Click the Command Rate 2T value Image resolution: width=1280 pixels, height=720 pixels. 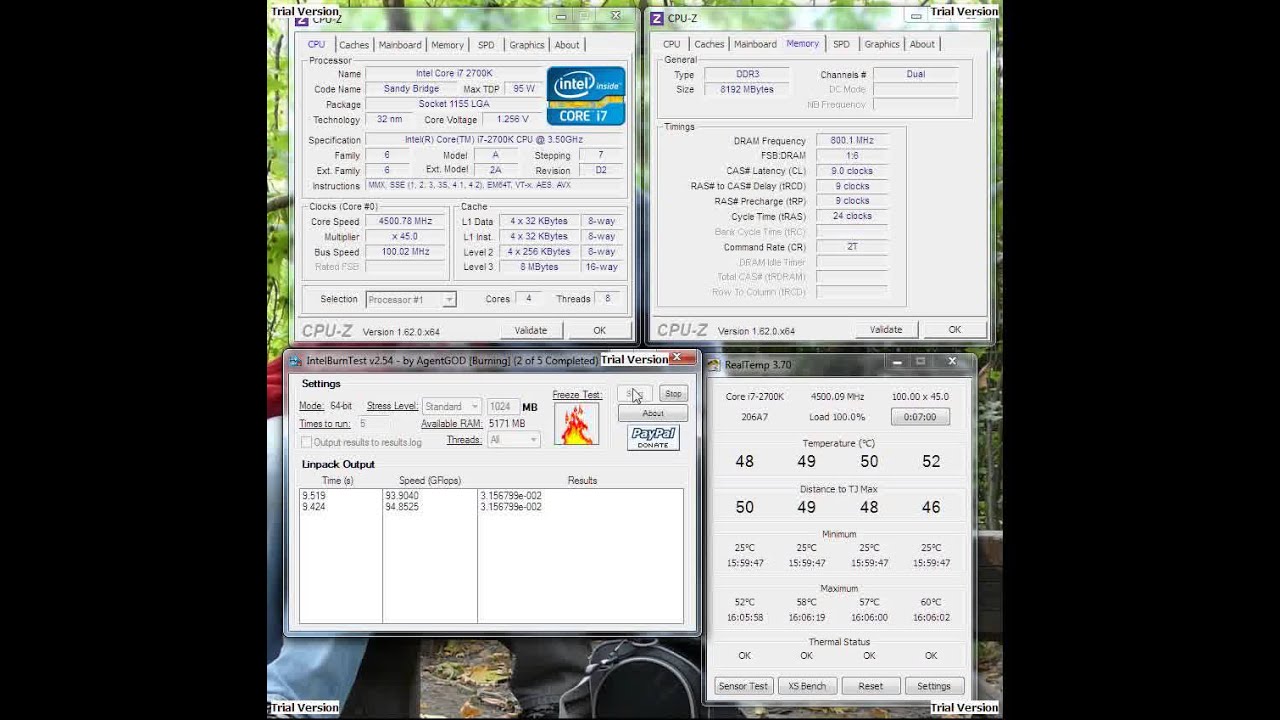click(852, 247)
